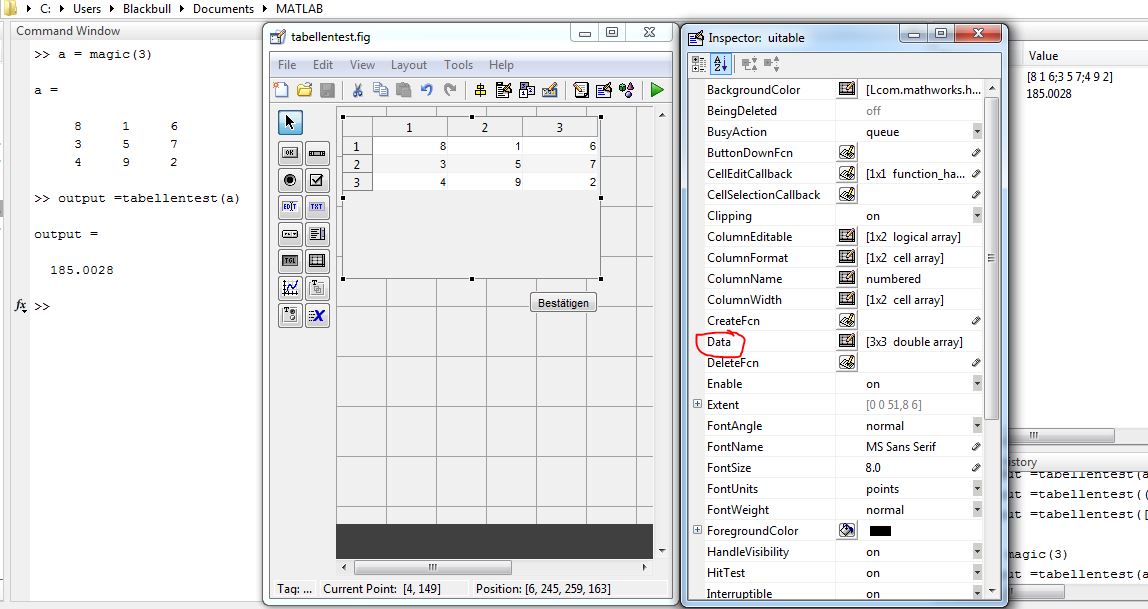This screenshot has width=1148, height=609.
Task: Pick the Axes component tool
Action: 290,288
